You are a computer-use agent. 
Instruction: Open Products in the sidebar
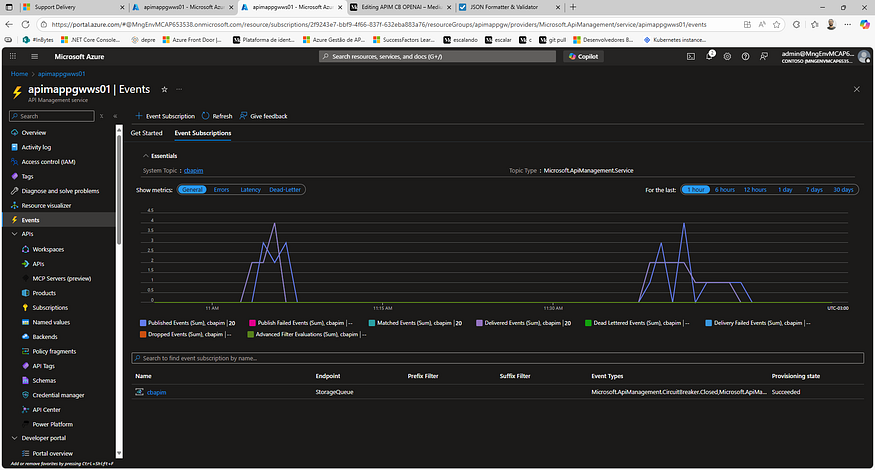44,293
